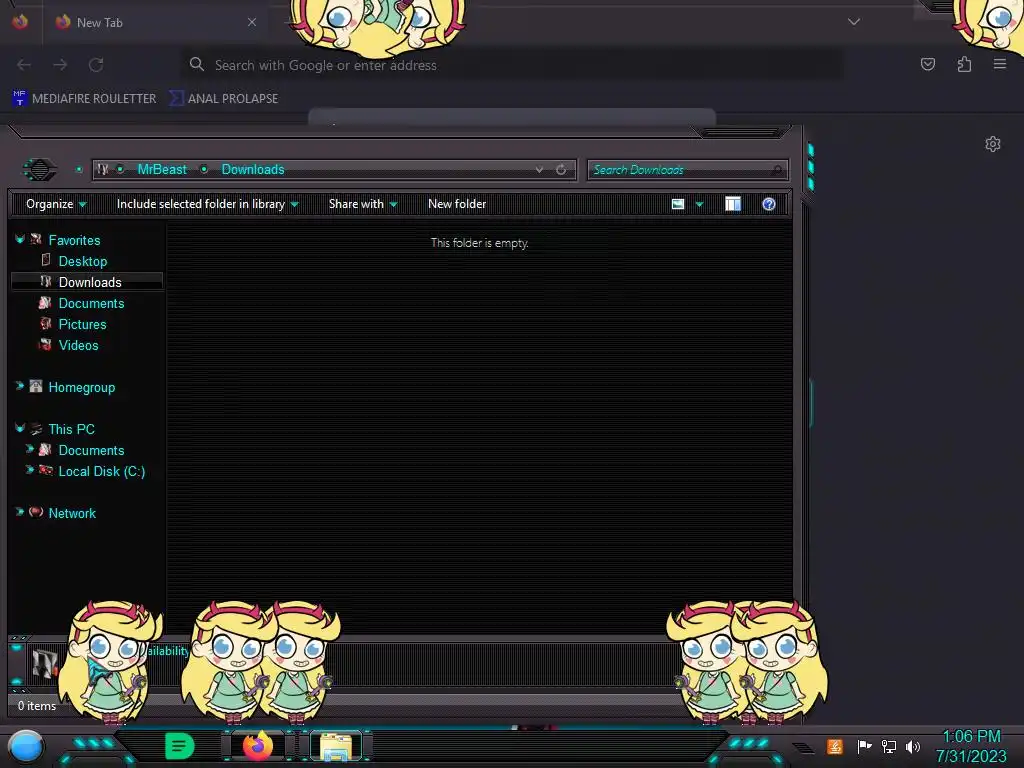
Task: Select Desktop under Favorites
Action: click(x=83, y=261)
